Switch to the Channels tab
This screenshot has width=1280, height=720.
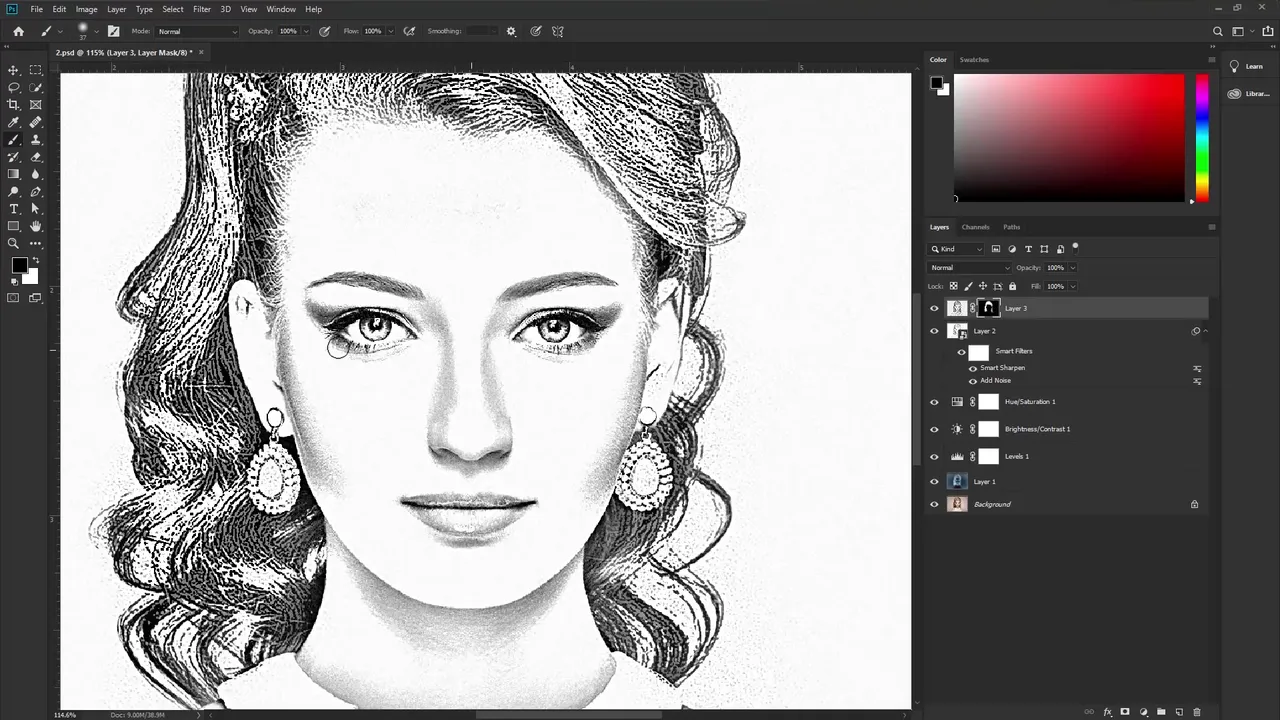coord(975,227)
